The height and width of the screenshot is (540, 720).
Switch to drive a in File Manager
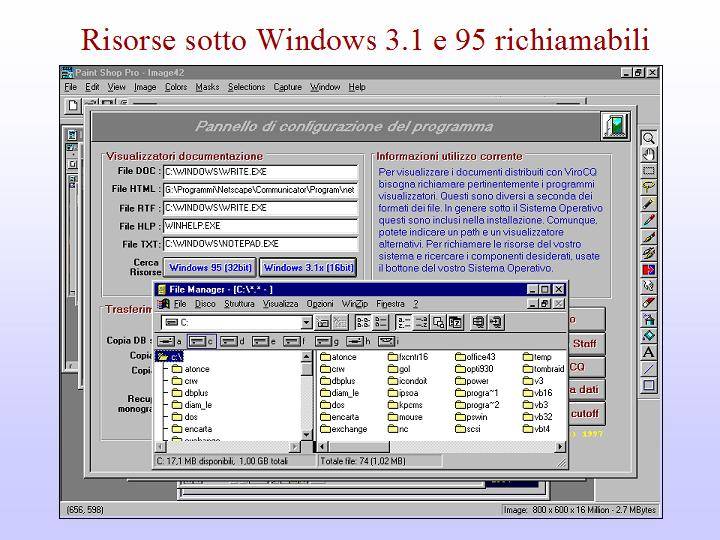[169, 341]
